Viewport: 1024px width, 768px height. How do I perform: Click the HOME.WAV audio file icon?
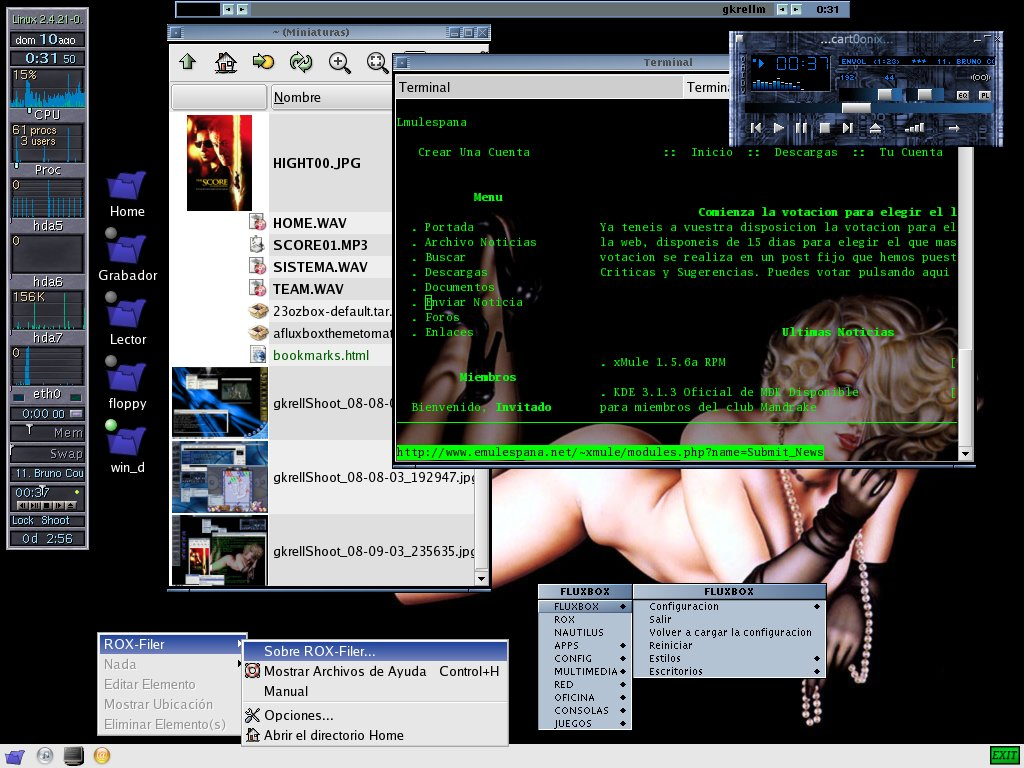pyautogui.click(x=257, y=222)
